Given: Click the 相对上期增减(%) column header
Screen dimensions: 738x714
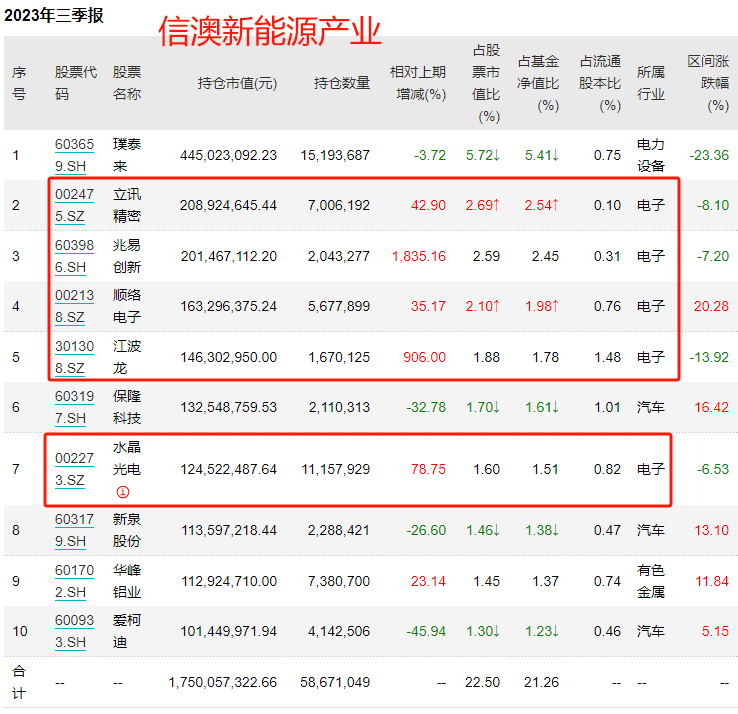Looking at the screenshot, I should (x=418, y=83).
